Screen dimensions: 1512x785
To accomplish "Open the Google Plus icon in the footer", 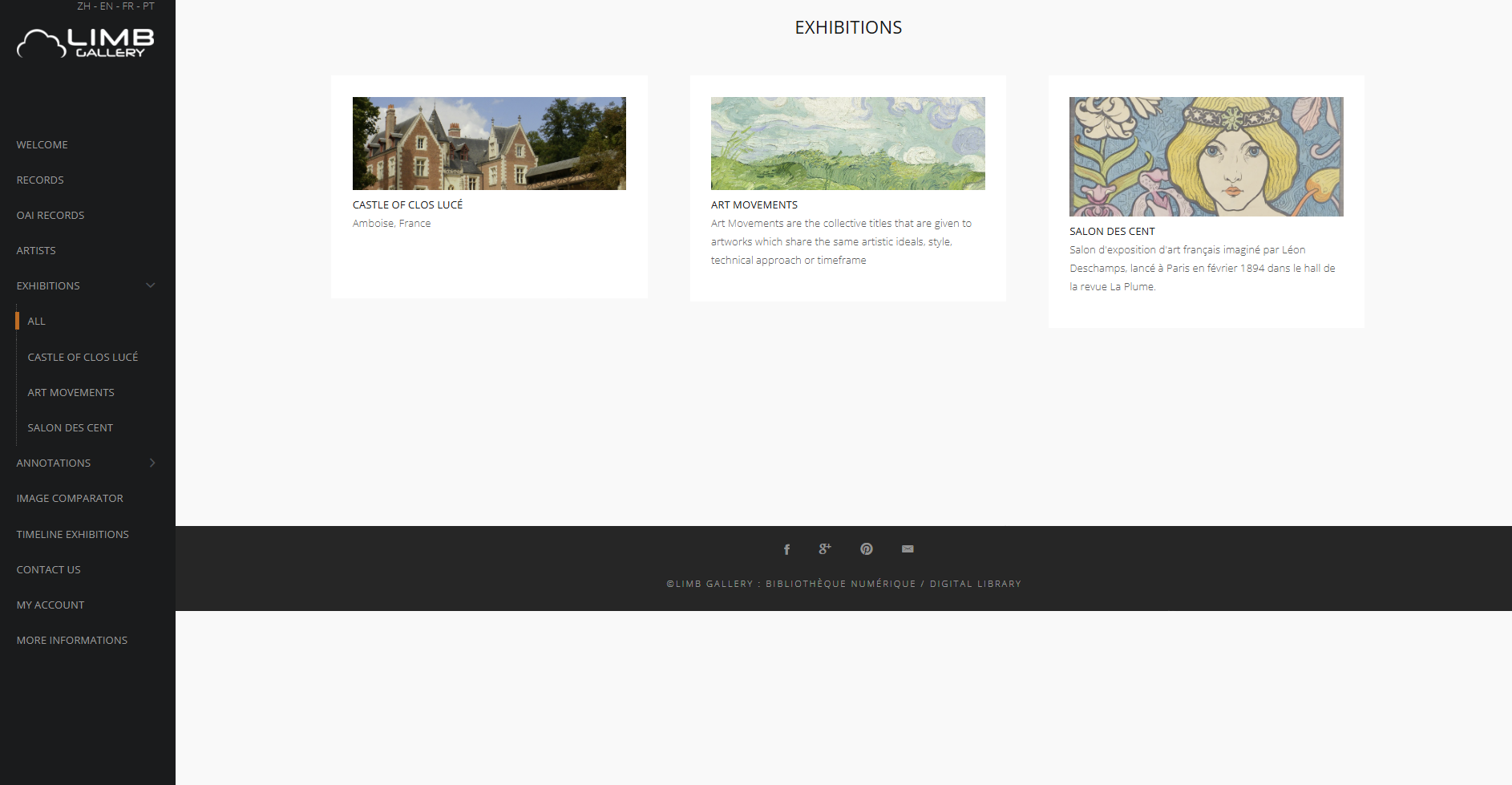I will [x=825, y=549].
